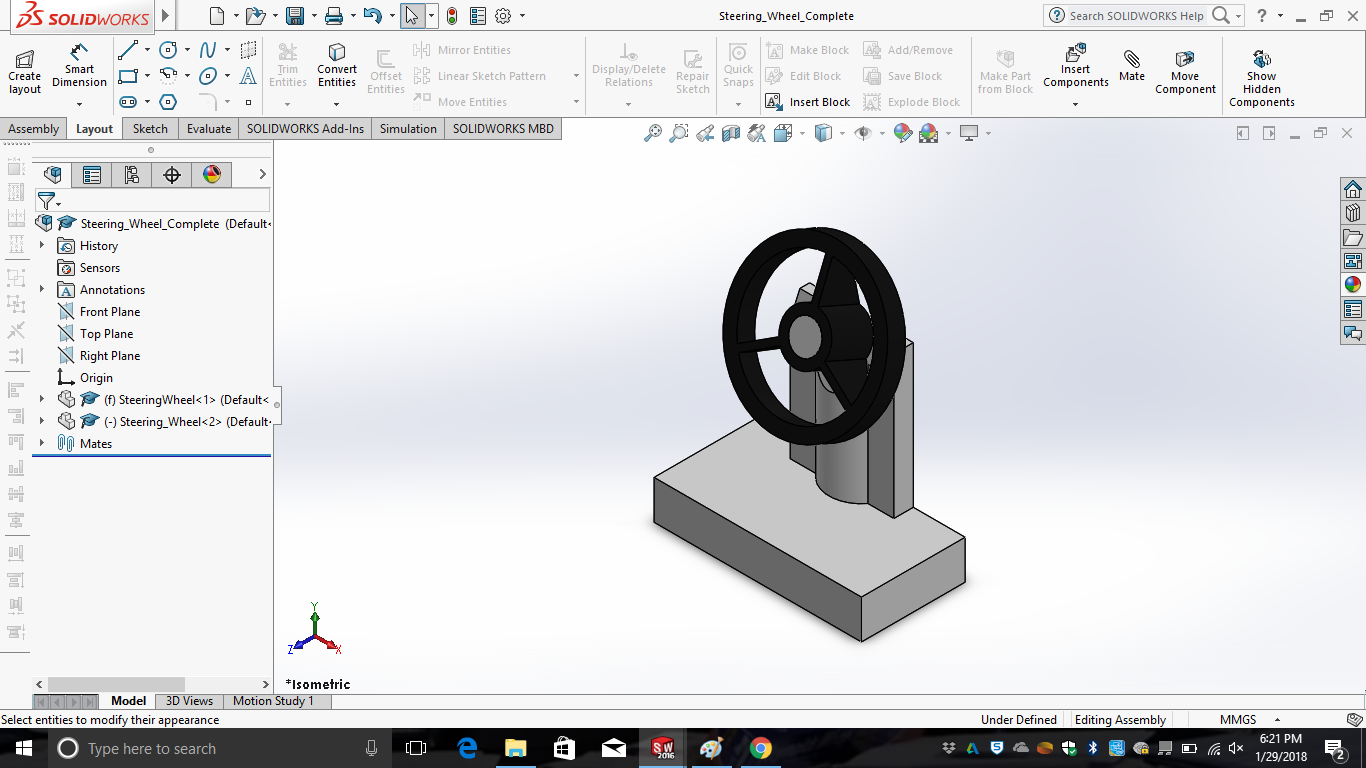1366x768 pixels.
Task: Open the Convert Entities dropdown arrow
Action: (x=337, y=103)
